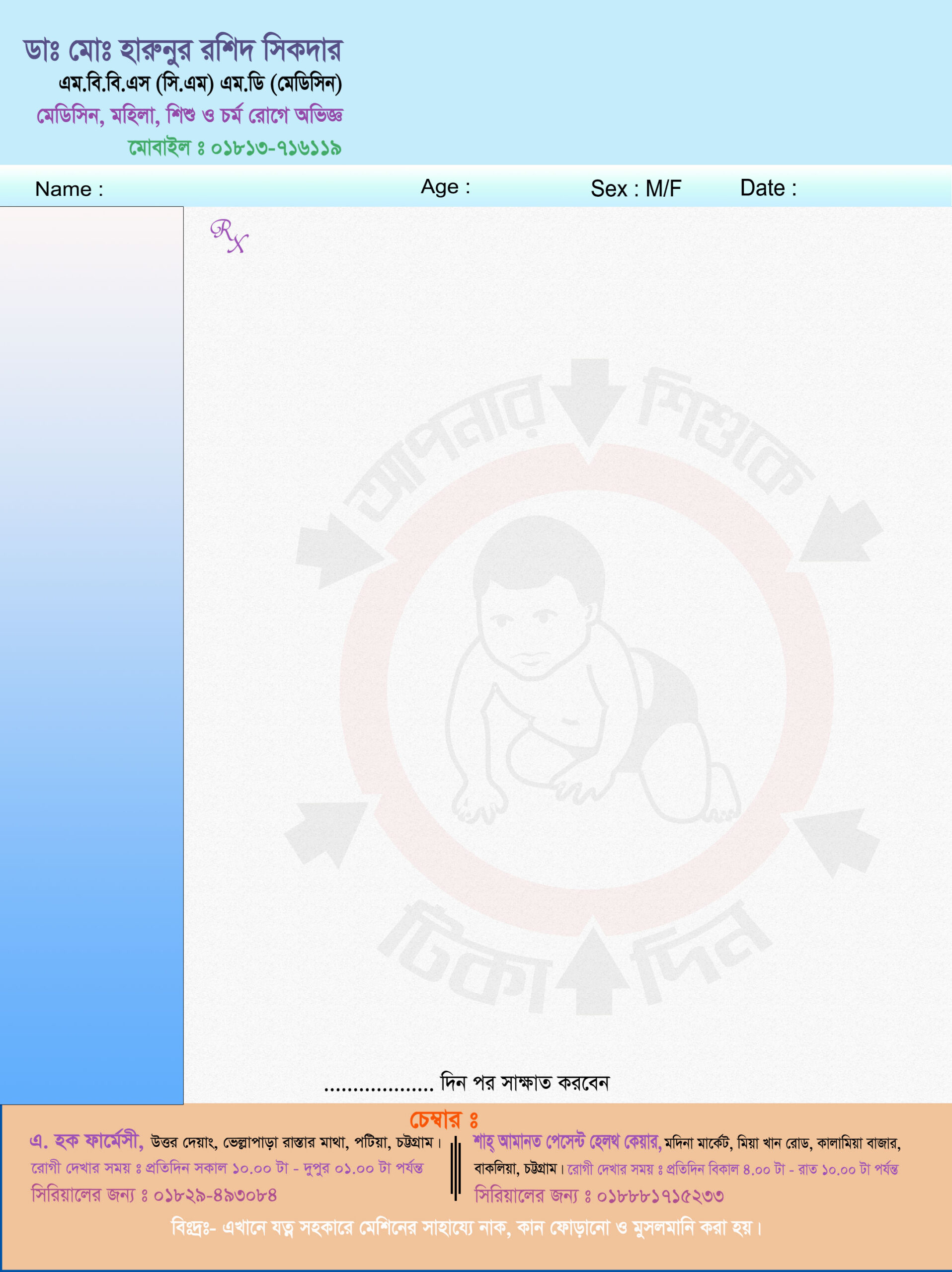The height and width of the screenshot is (1272, 952).
Task: Click the green mobile number ০১৮১৩-৭১৬১১৯
Action: coord(276,149)
